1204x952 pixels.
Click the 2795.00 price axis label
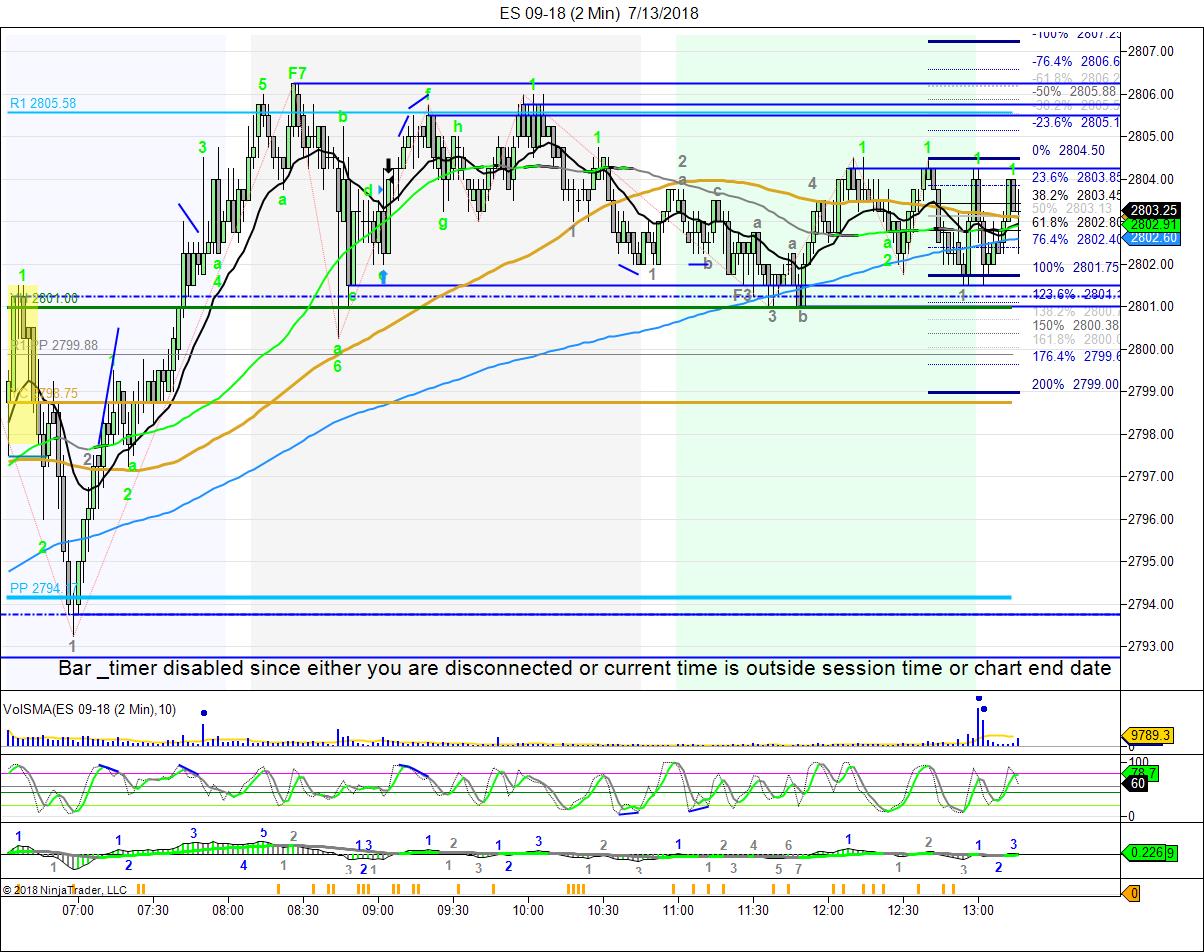tap(1153, 561)
